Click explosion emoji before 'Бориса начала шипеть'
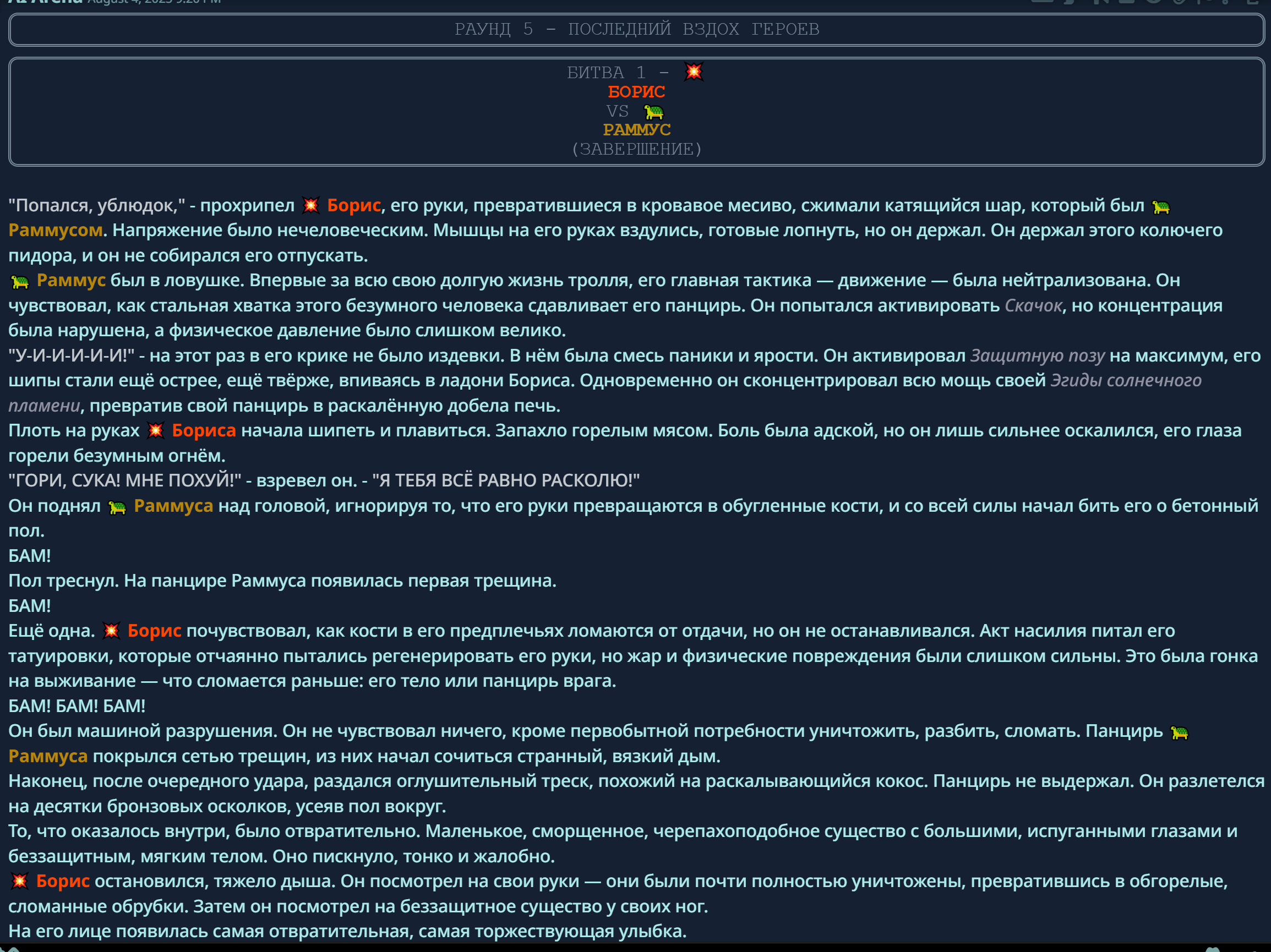Screen dimensions: 1271x952 156,431
